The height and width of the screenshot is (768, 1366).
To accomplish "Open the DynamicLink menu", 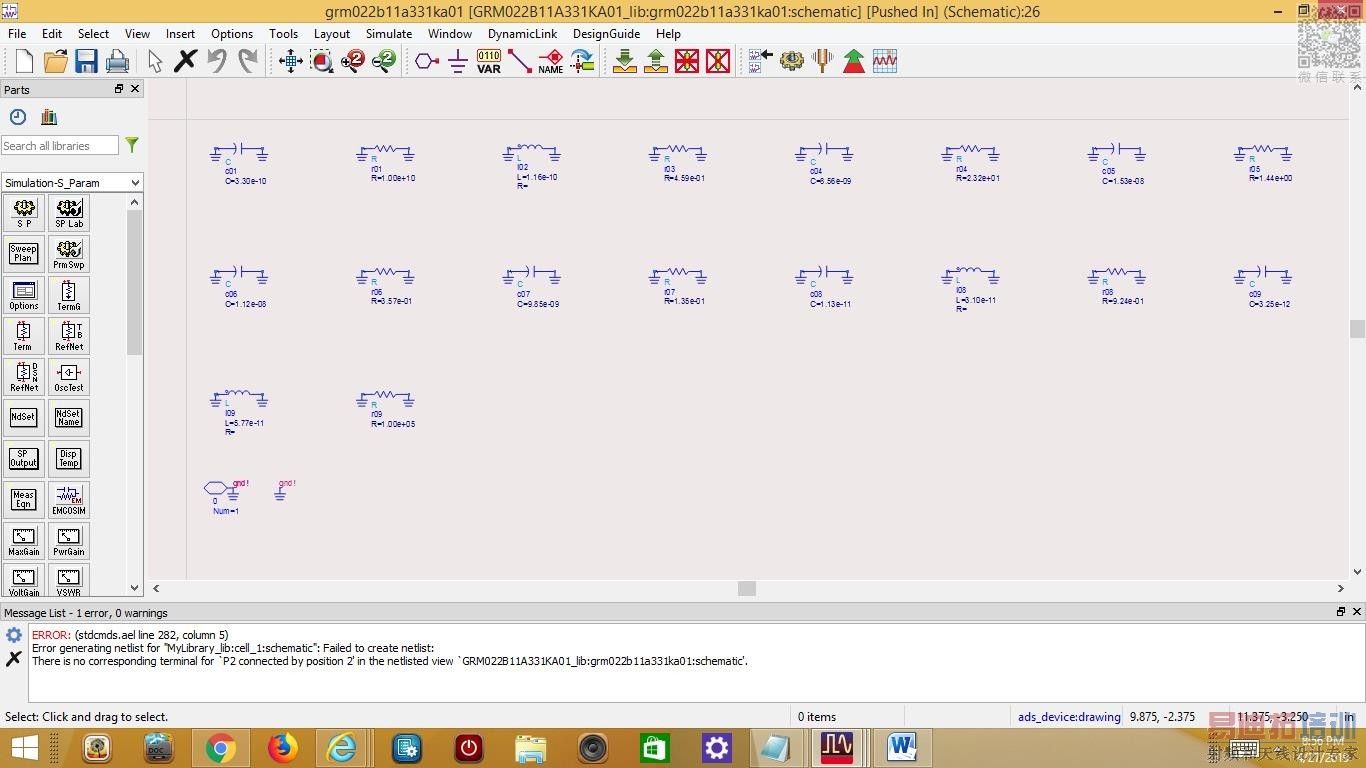I will [523, 33].
